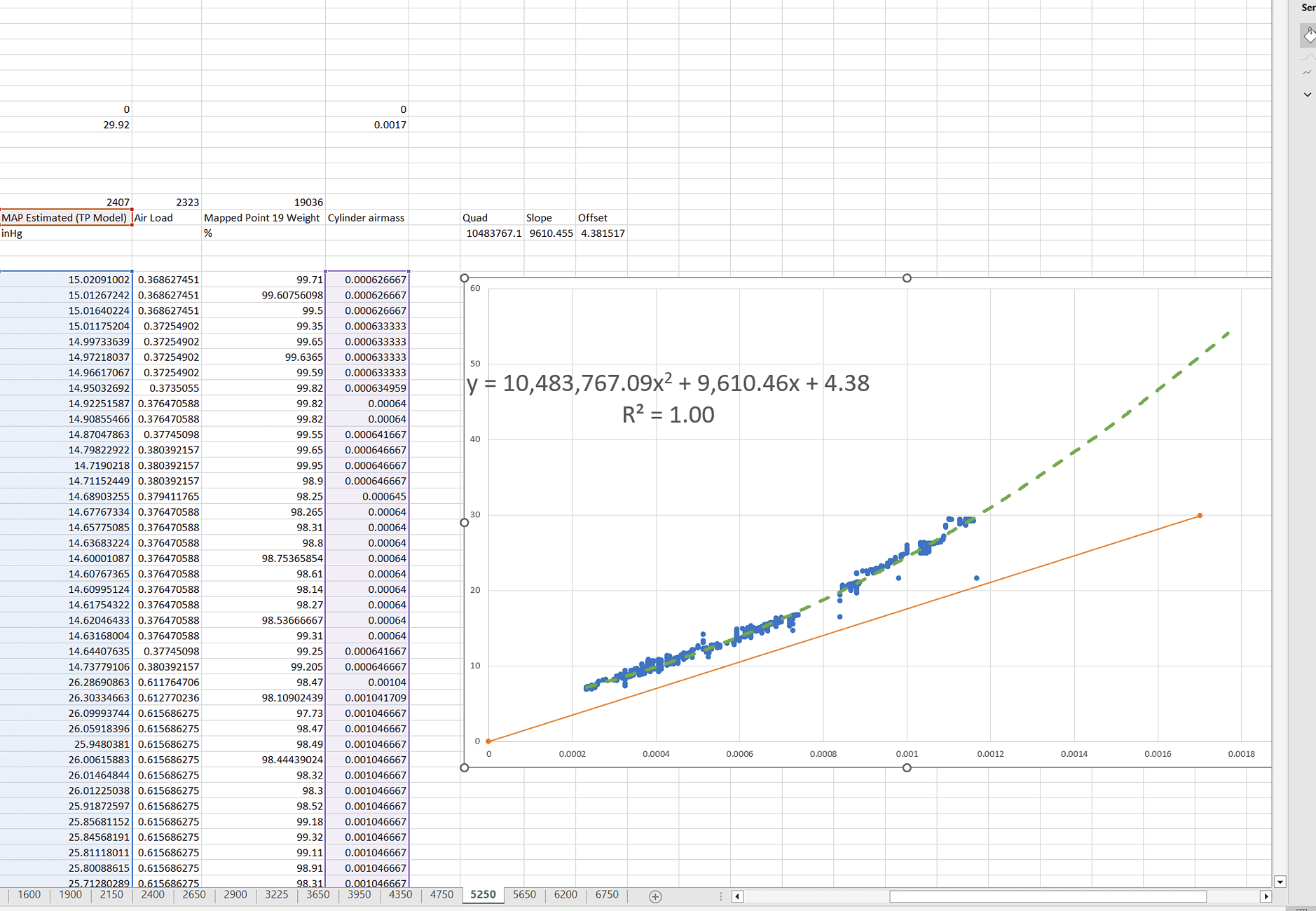Add a new sheet with the plus icon
Image resolution: width=1316 pixels, height=911 pixels.
[x=655, y=896]
